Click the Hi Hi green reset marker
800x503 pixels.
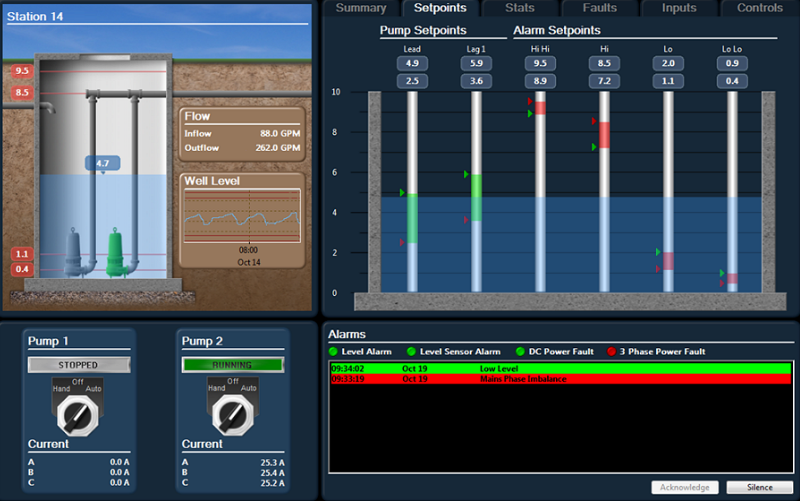pos(530,114)
